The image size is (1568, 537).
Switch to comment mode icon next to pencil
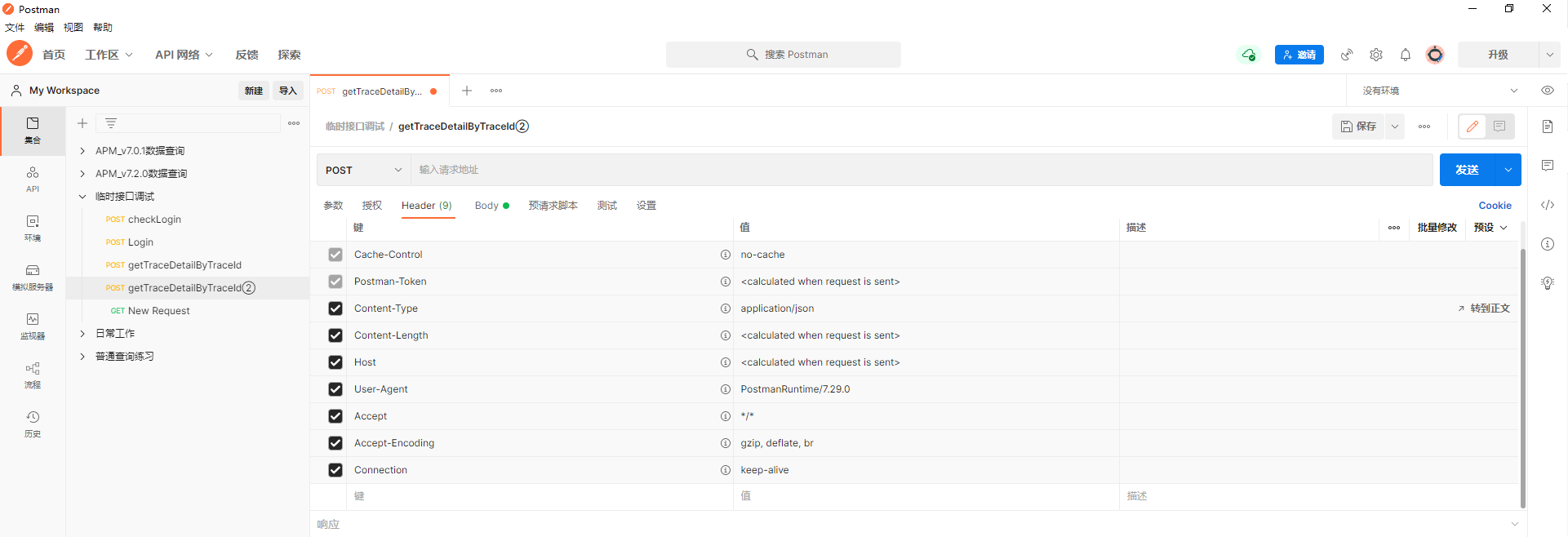pos(1499,126)
